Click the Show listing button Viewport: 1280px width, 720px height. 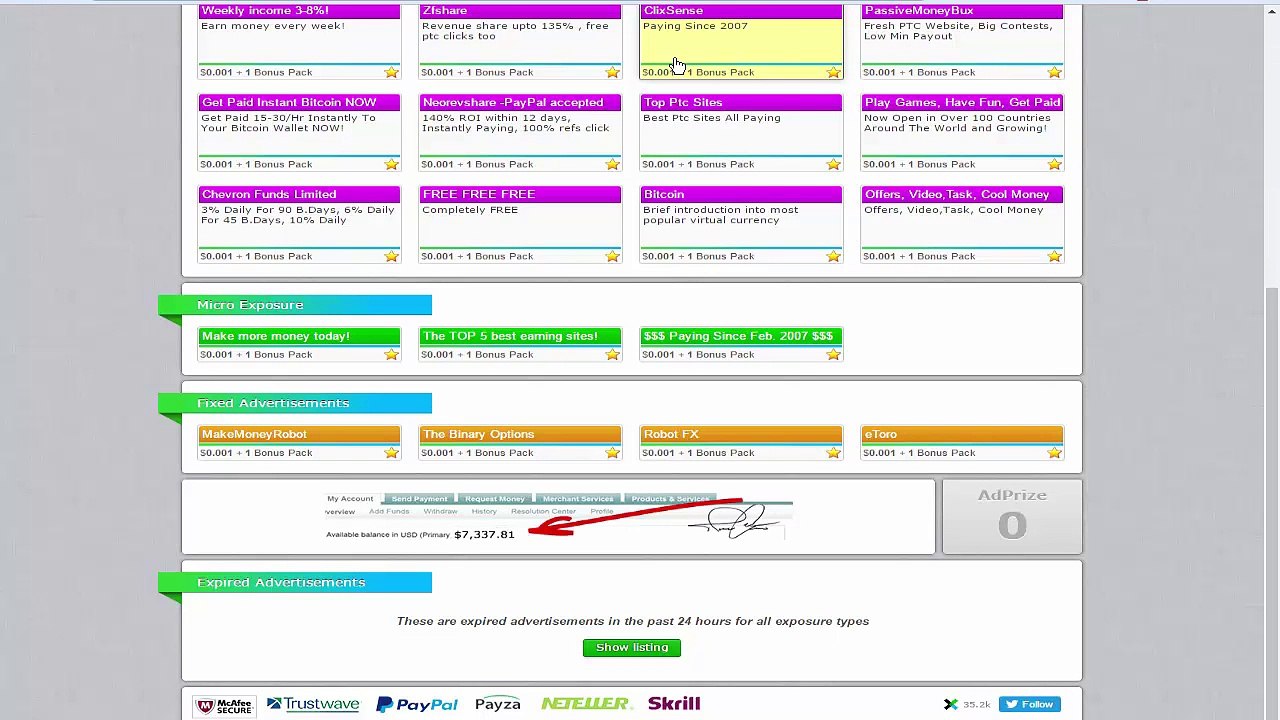[x=632, y=647]
